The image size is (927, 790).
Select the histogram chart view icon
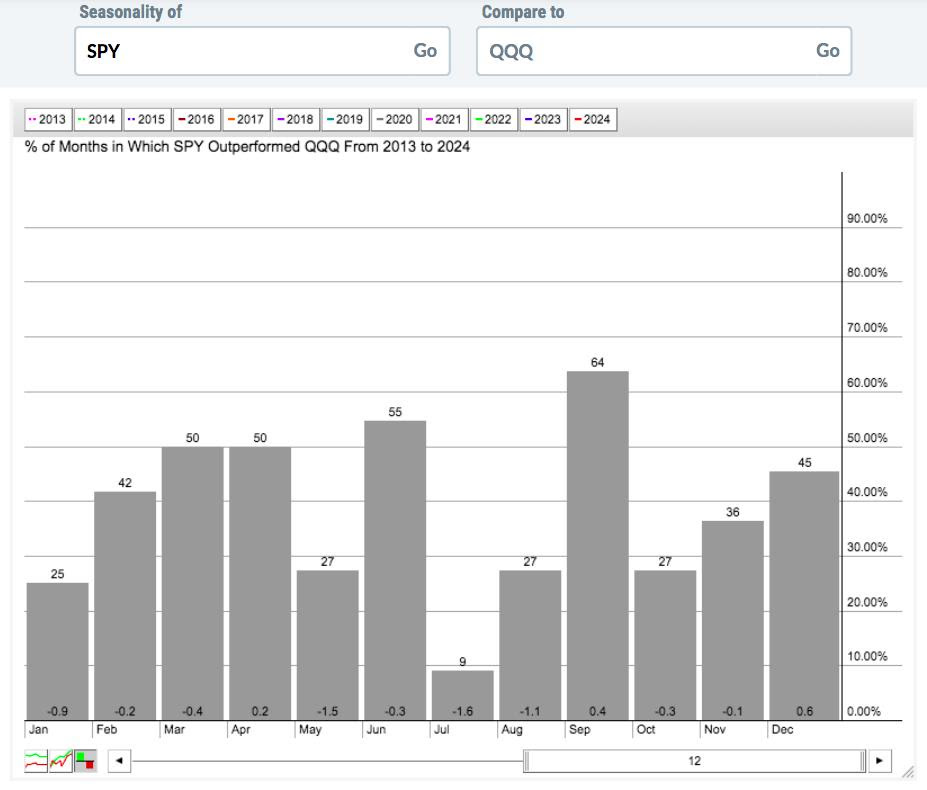click(86, 760)
